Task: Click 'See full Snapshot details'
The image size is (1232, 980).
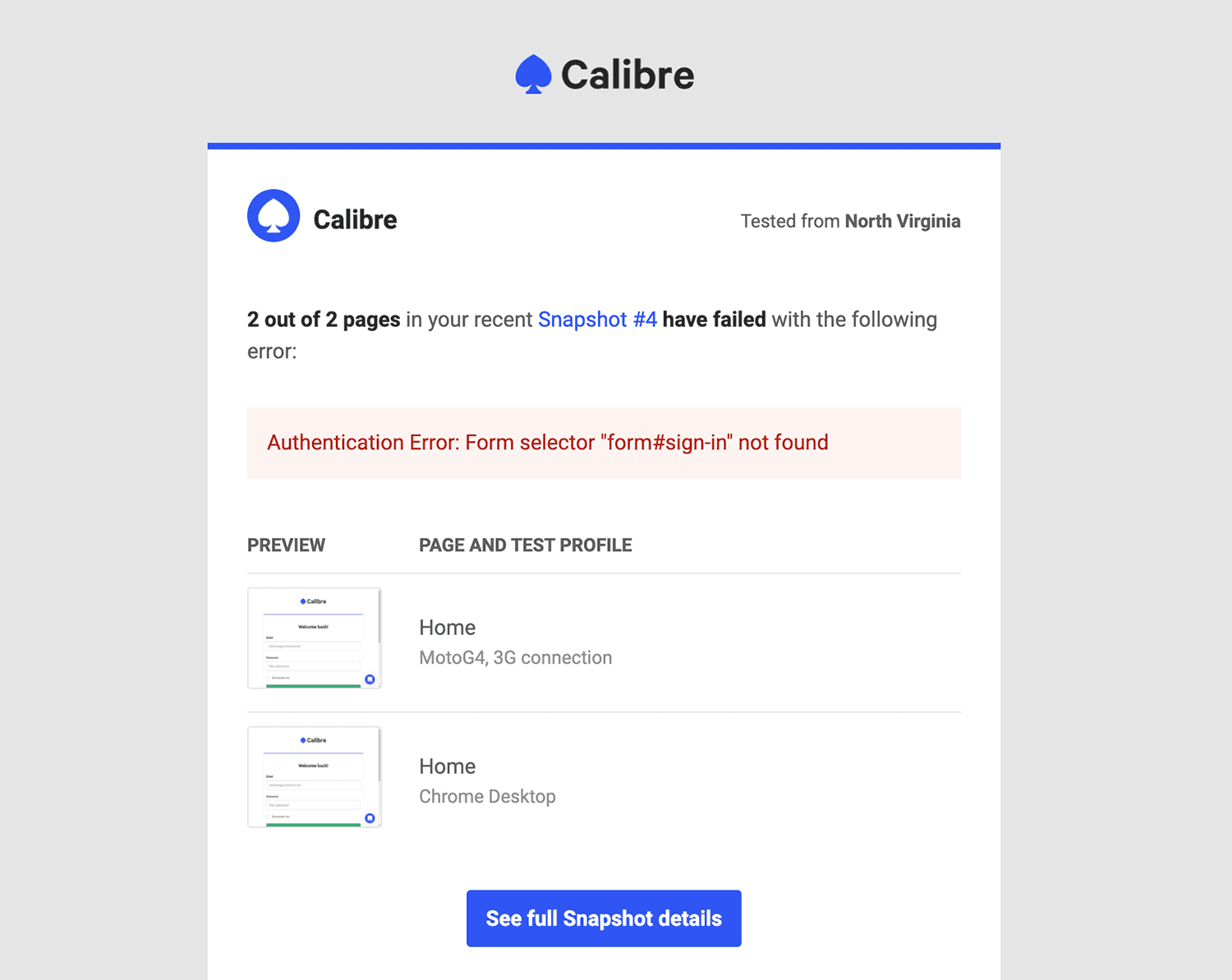Action: [x=604, y=918]
